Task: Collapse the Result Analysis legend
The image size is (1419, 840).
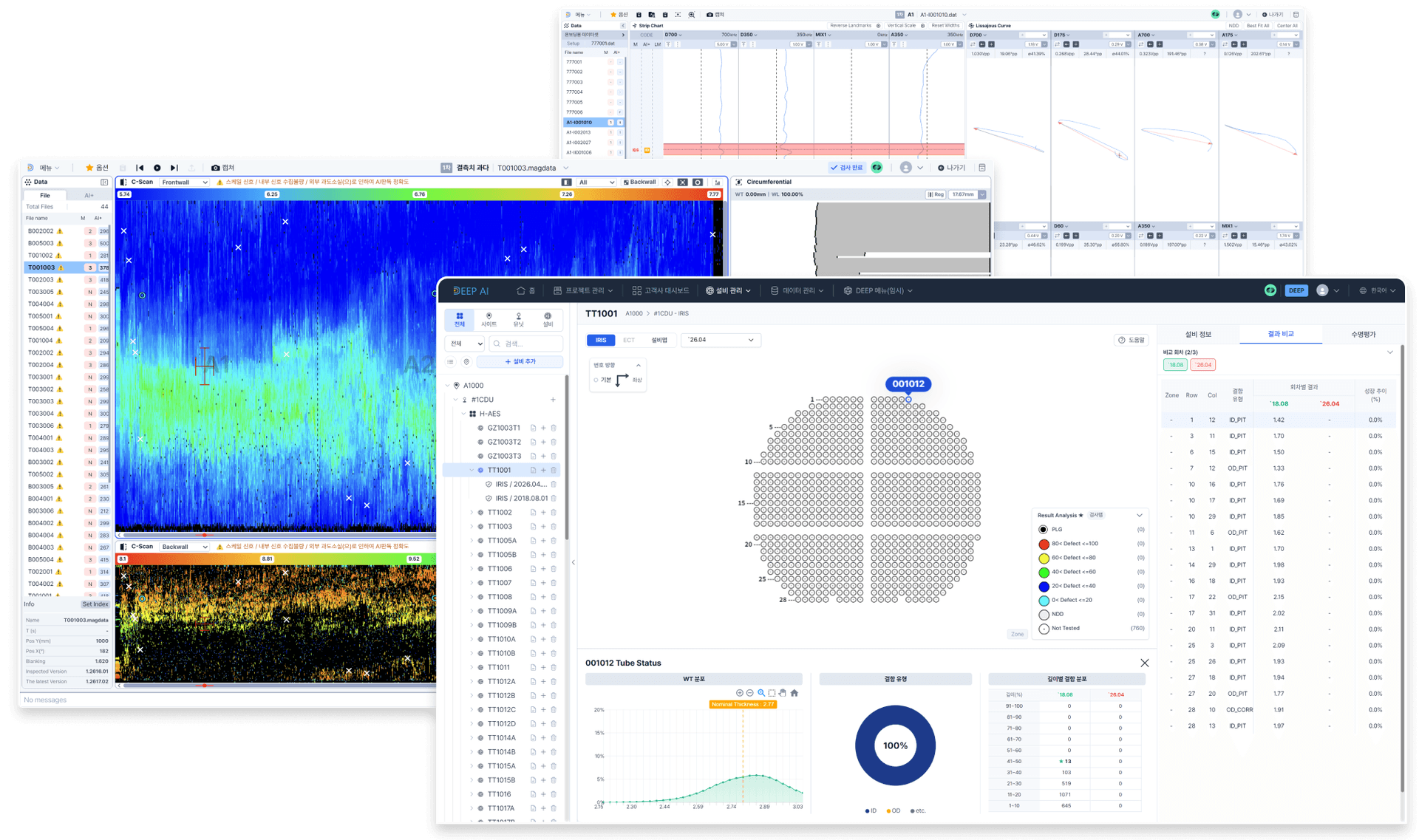Action: click(1140, 515)
